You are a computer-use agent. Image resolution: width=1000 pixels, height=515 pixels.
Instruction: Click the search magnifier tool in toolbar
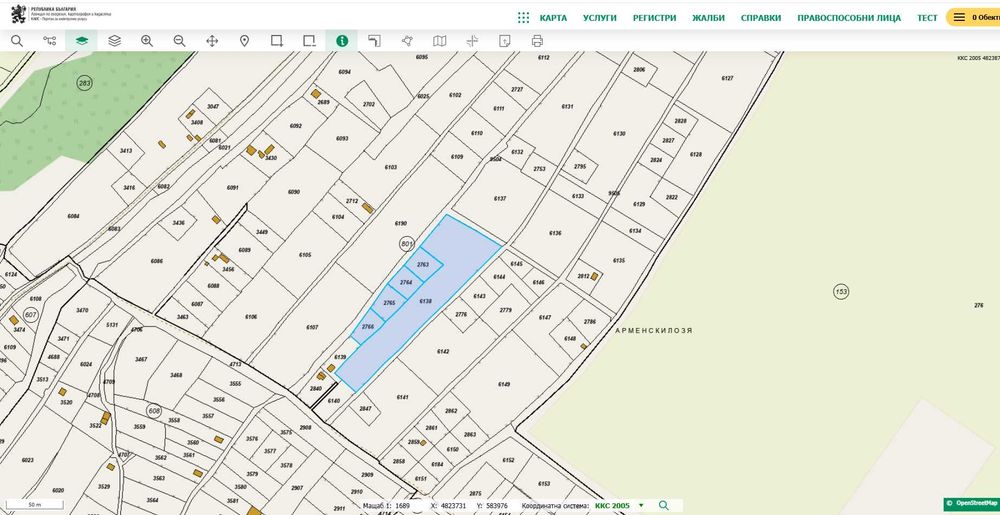click(17, 41)
